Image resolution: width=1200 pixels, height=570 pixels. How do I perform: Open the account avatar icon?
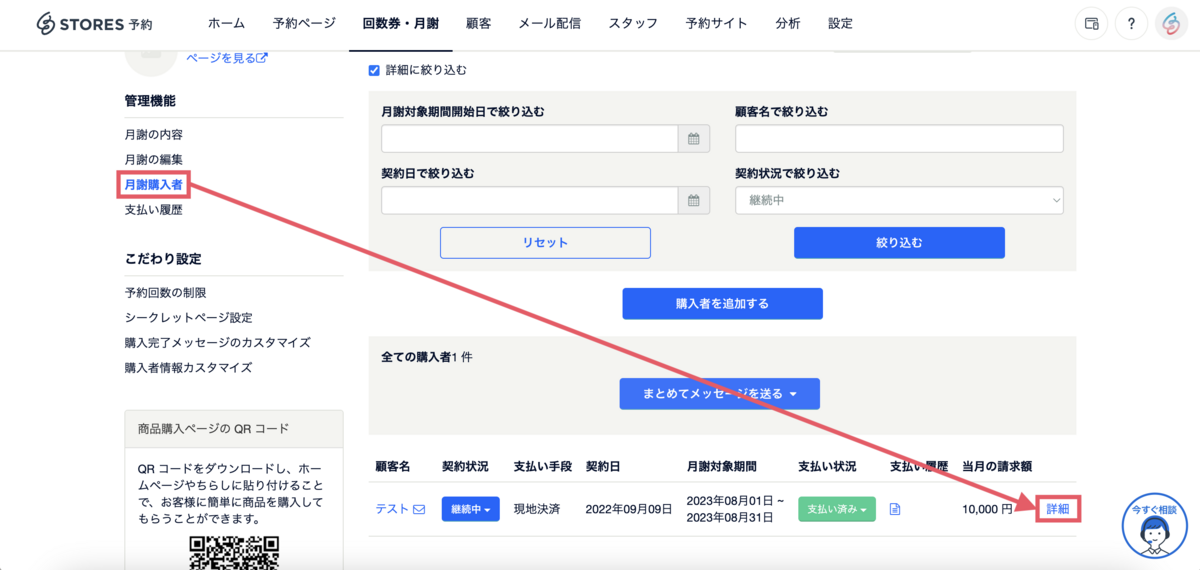tap(1171, 24)
